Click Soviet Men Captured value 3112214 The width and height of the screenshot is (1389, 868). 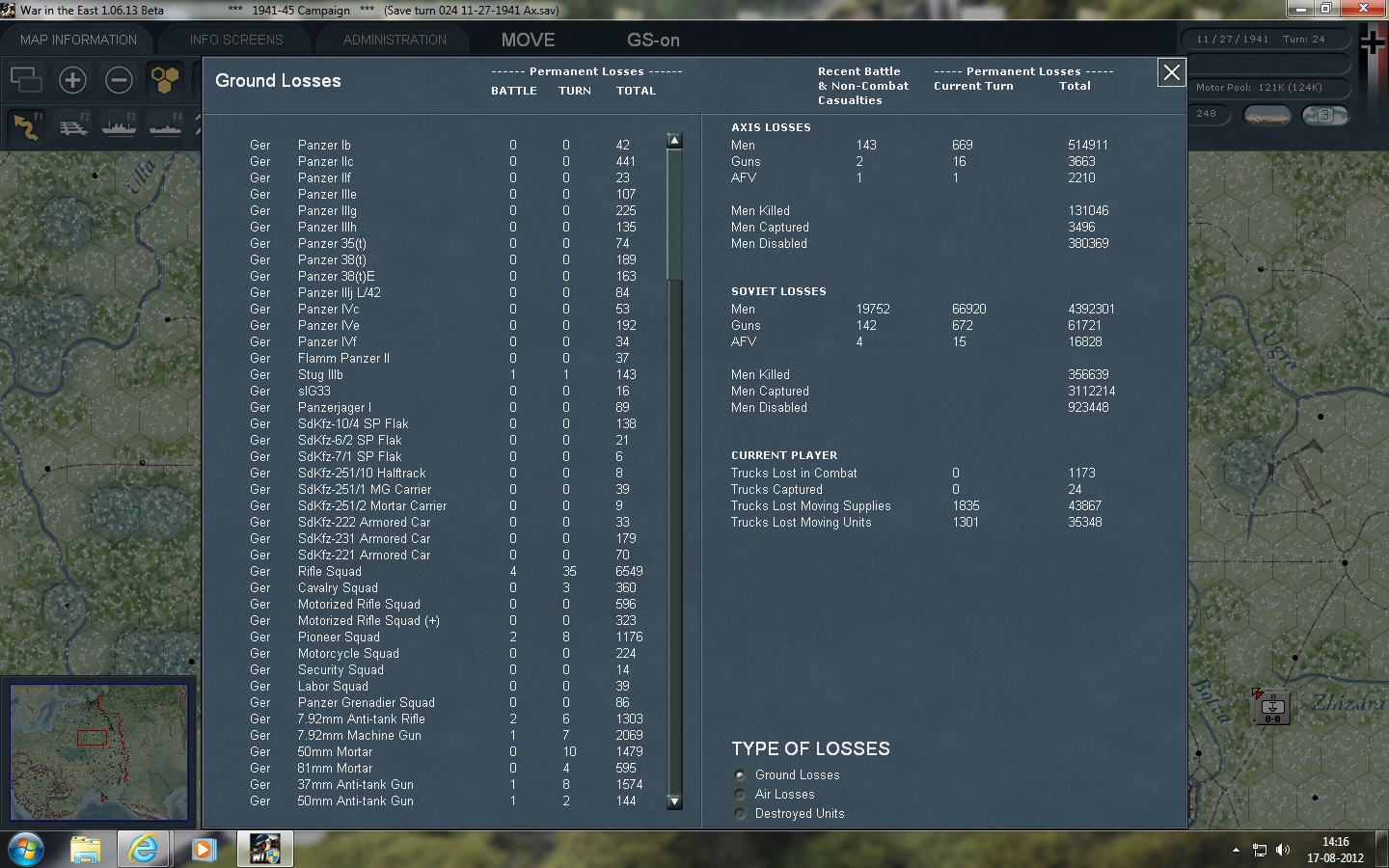[x=1091, y=391]
